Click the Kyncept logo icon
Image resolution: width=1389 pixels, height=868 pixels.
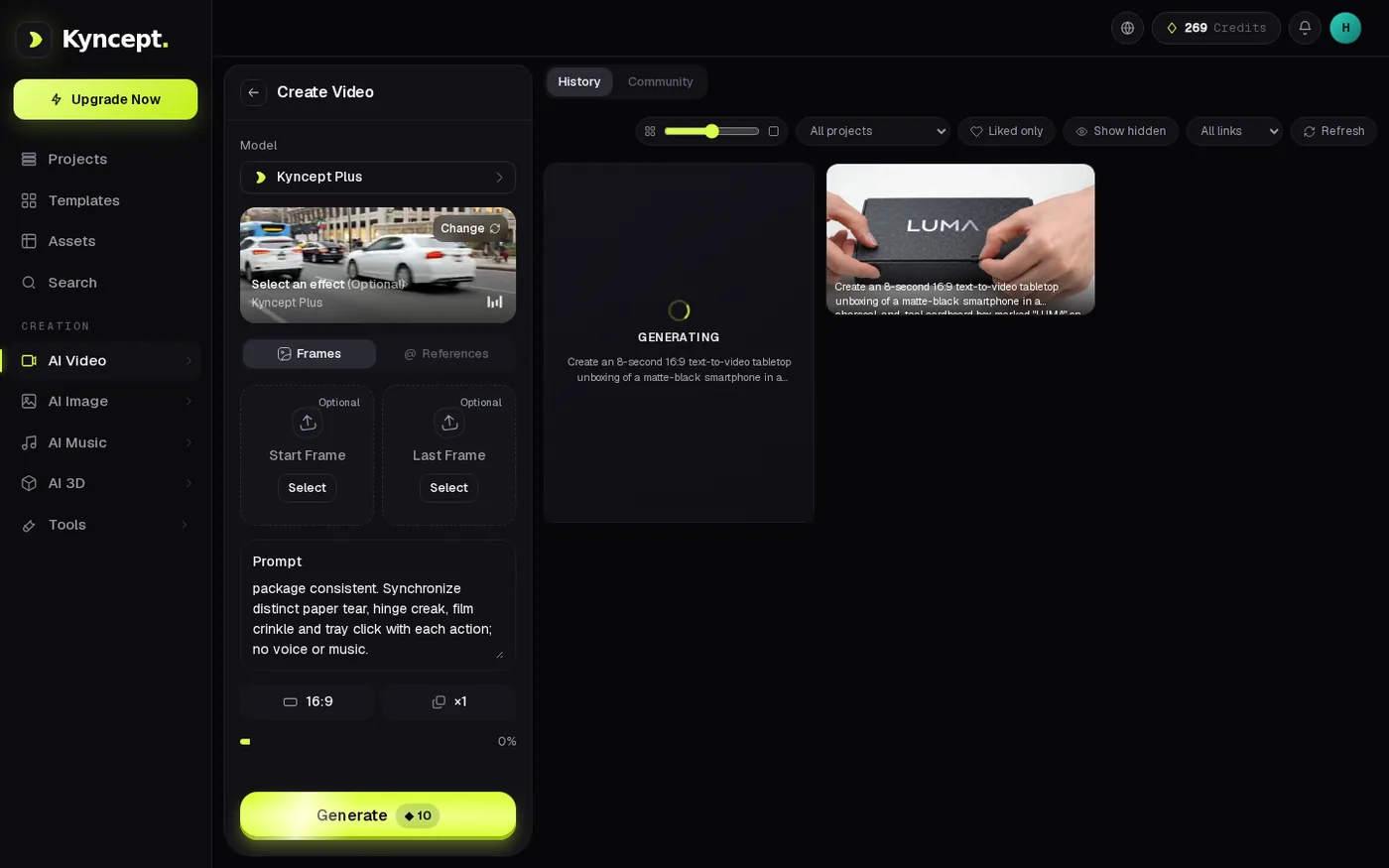34,40
